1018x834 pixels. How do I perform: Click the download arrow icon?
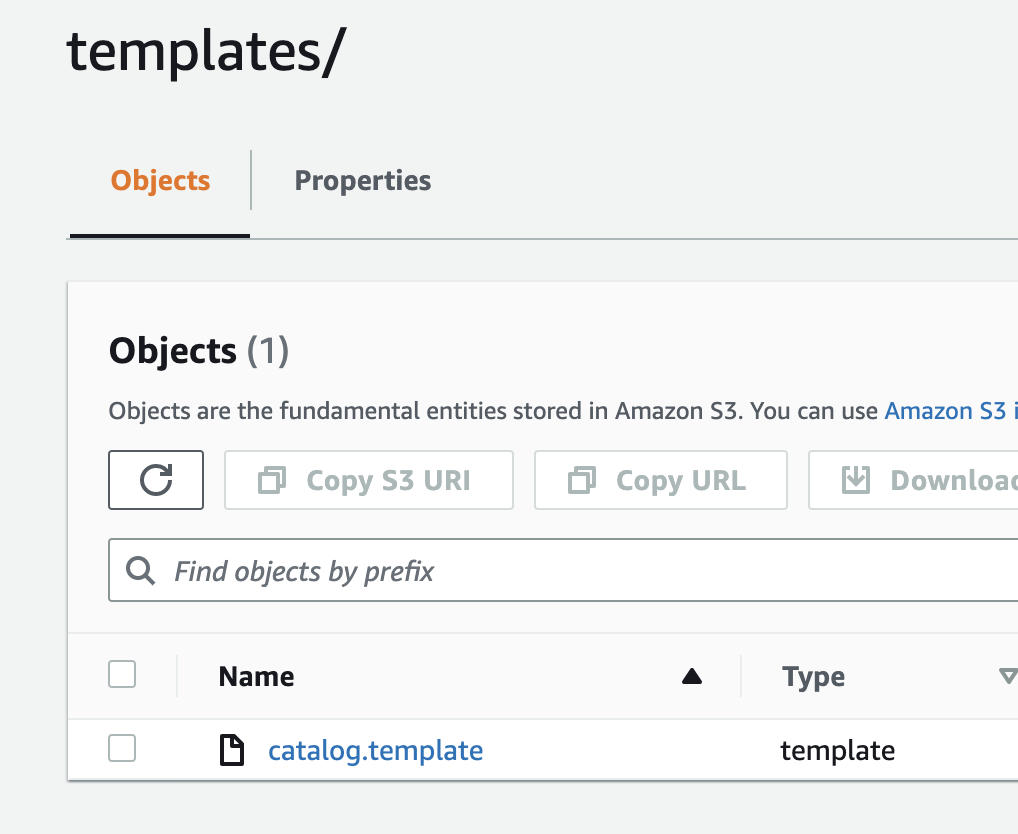[856, 480]
